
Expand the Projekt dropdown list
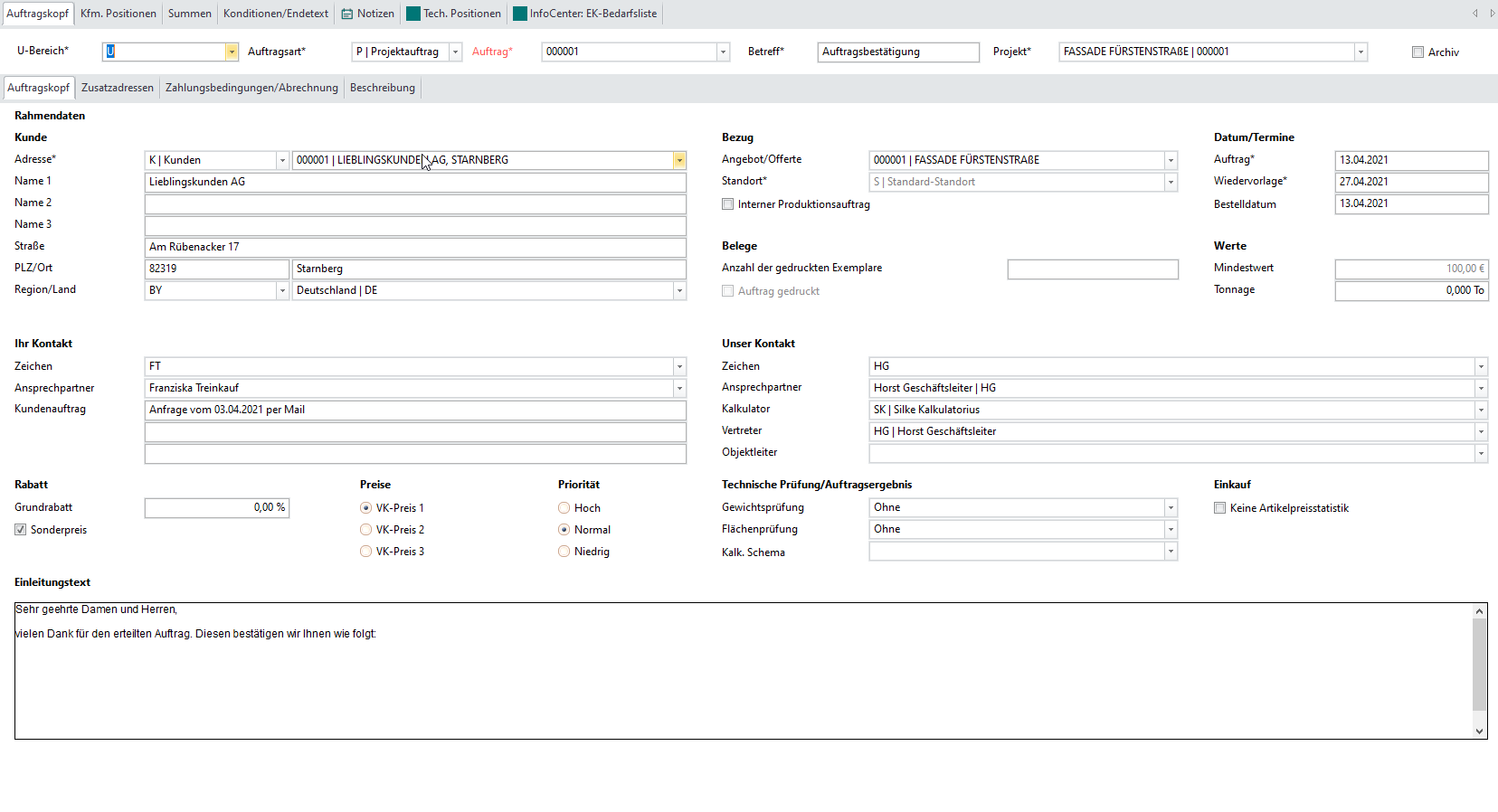(1360, 52)
